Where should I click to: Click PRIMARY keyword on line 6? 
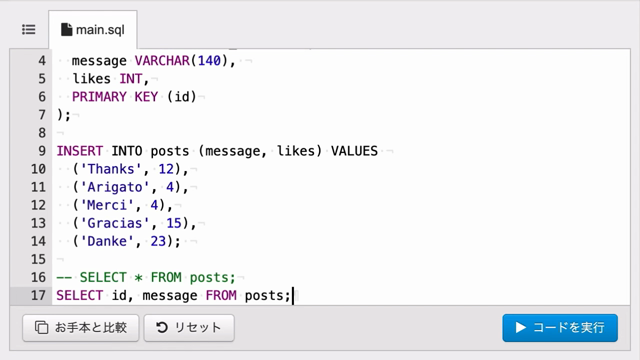tap(99, 97)
